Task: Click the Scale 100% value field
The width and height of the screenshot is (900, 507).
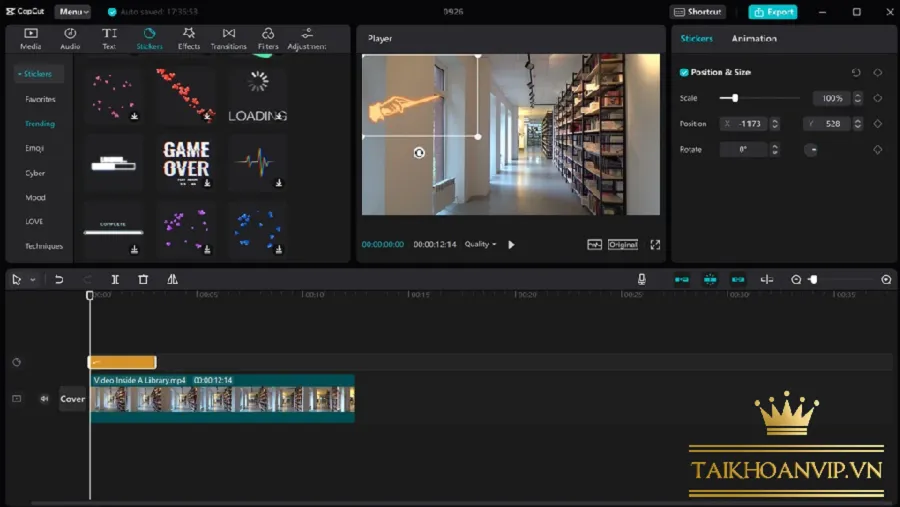Action: (x=832, y=98)
